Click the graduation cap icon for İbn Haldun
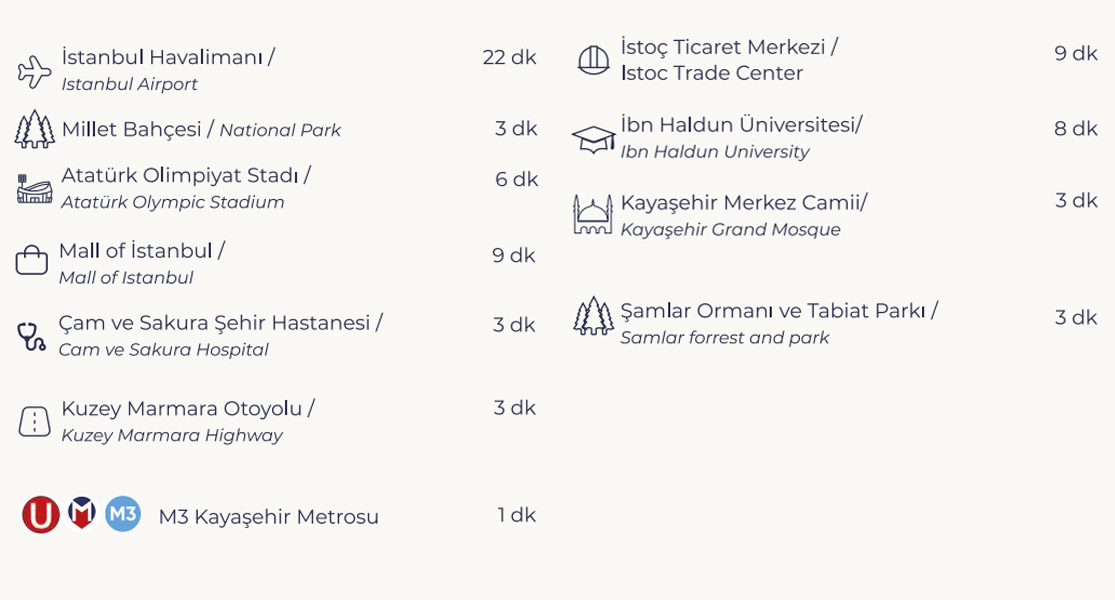The height and width of the screenshot is (600, 1115). pyautogui.click(x=594, y=139)
